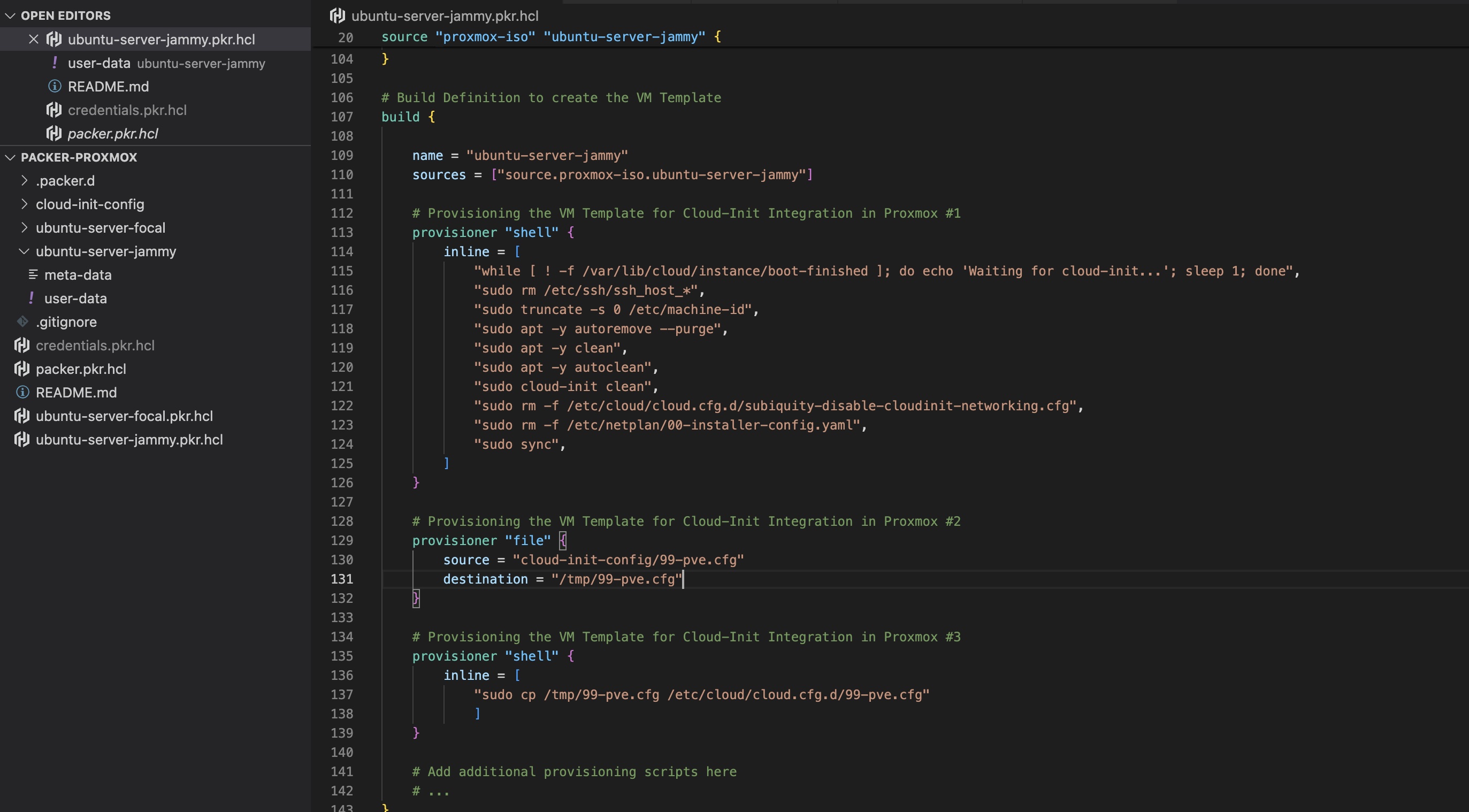
Task: Click "sudo cloud-init clean" string
Action: tap(563, 386)
